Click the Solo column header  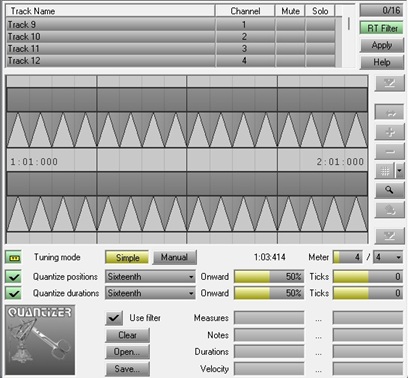pos(320,11)
